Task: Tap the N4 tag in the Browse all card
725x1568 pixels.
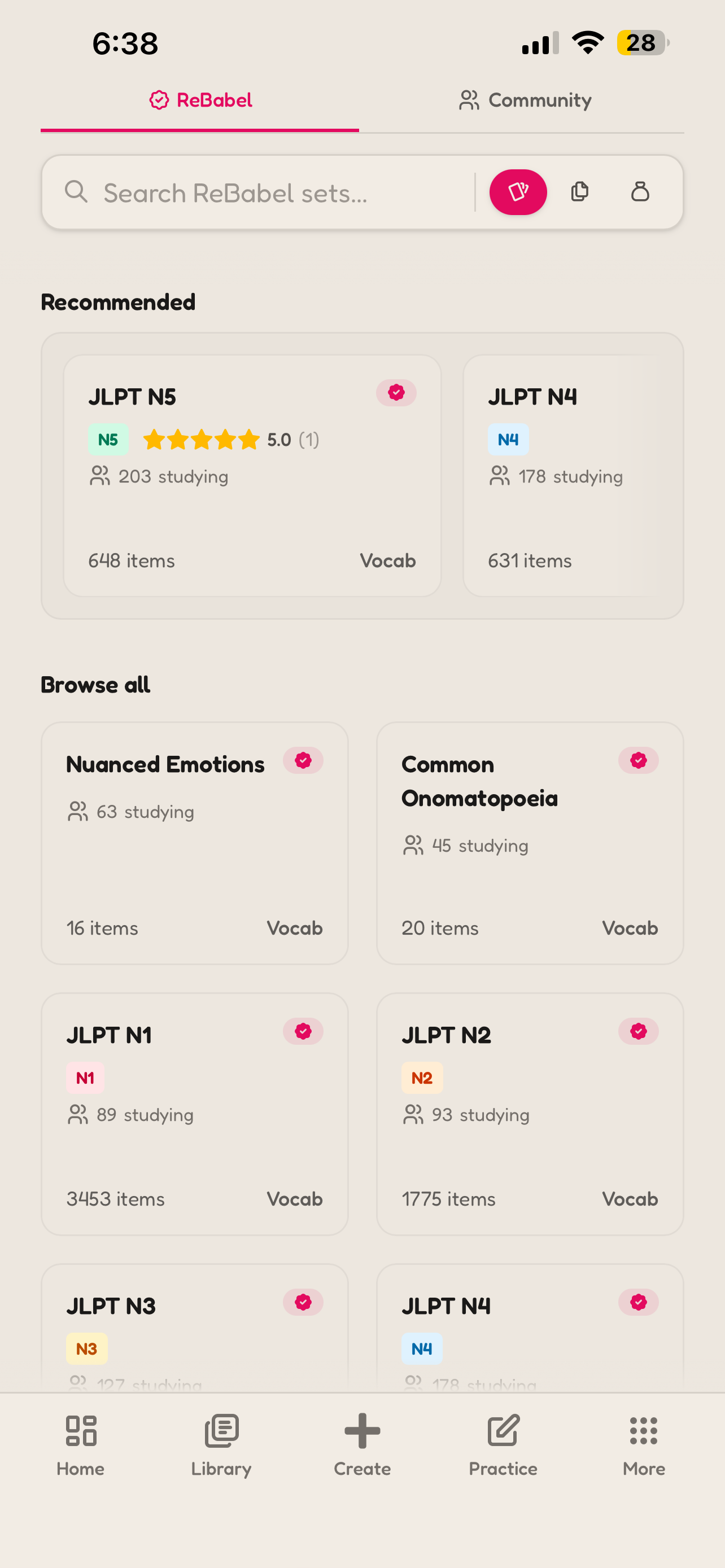Action: [x=422, y=1349]
